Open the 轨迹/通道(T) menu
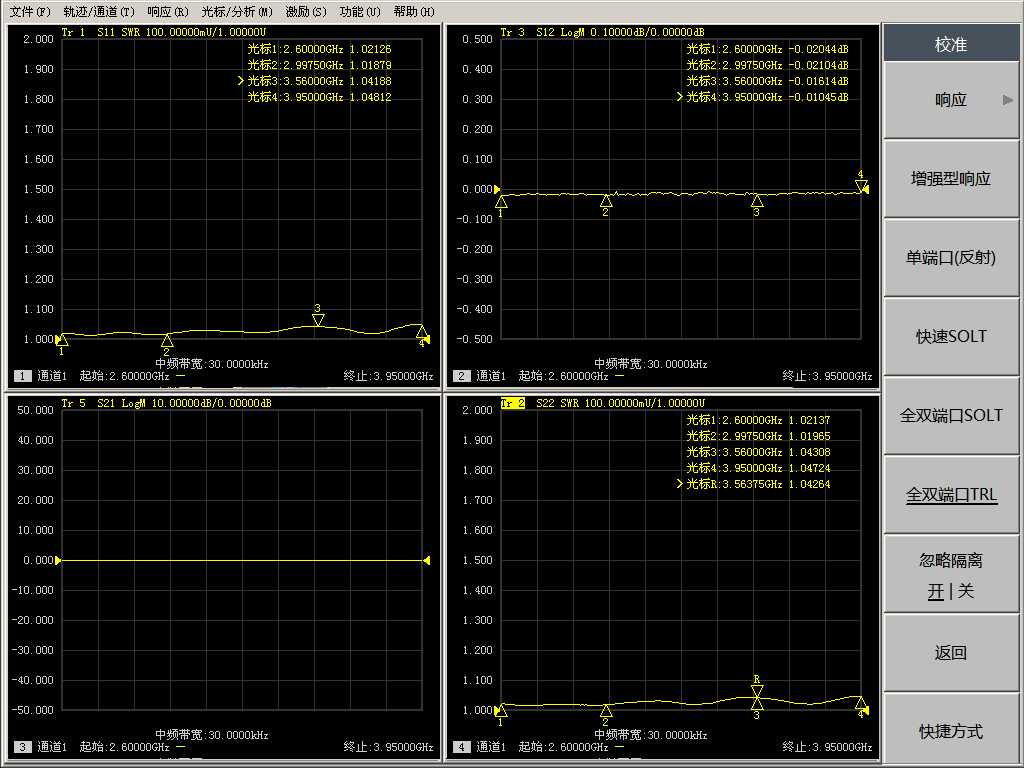Screen dimensions: 1024x768 99,12
